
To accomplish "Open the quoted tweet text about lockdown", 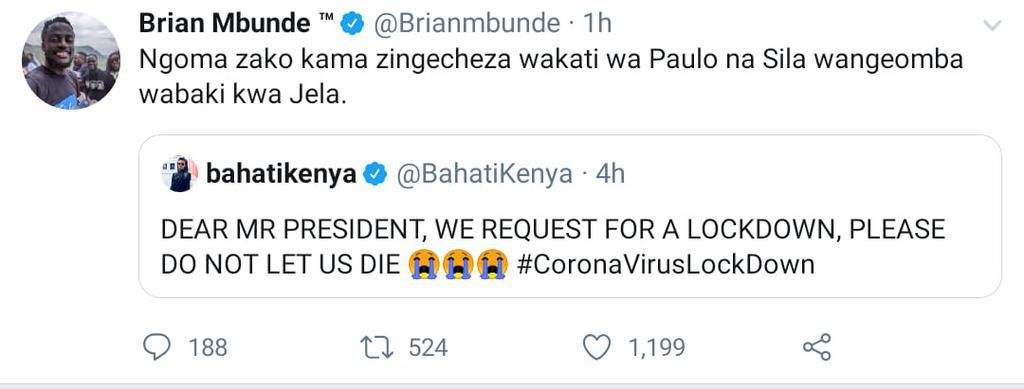I will (552, 247).
